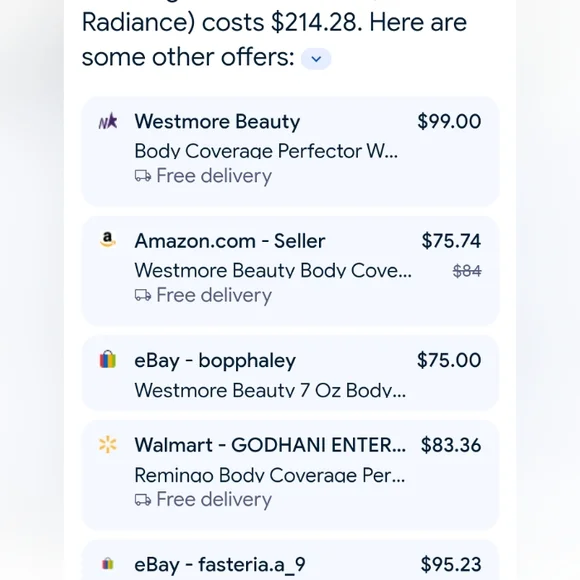This screenshot has width=580, height=580.
Task: Select the $75.00 eBay price
Action: coord(449,360)
